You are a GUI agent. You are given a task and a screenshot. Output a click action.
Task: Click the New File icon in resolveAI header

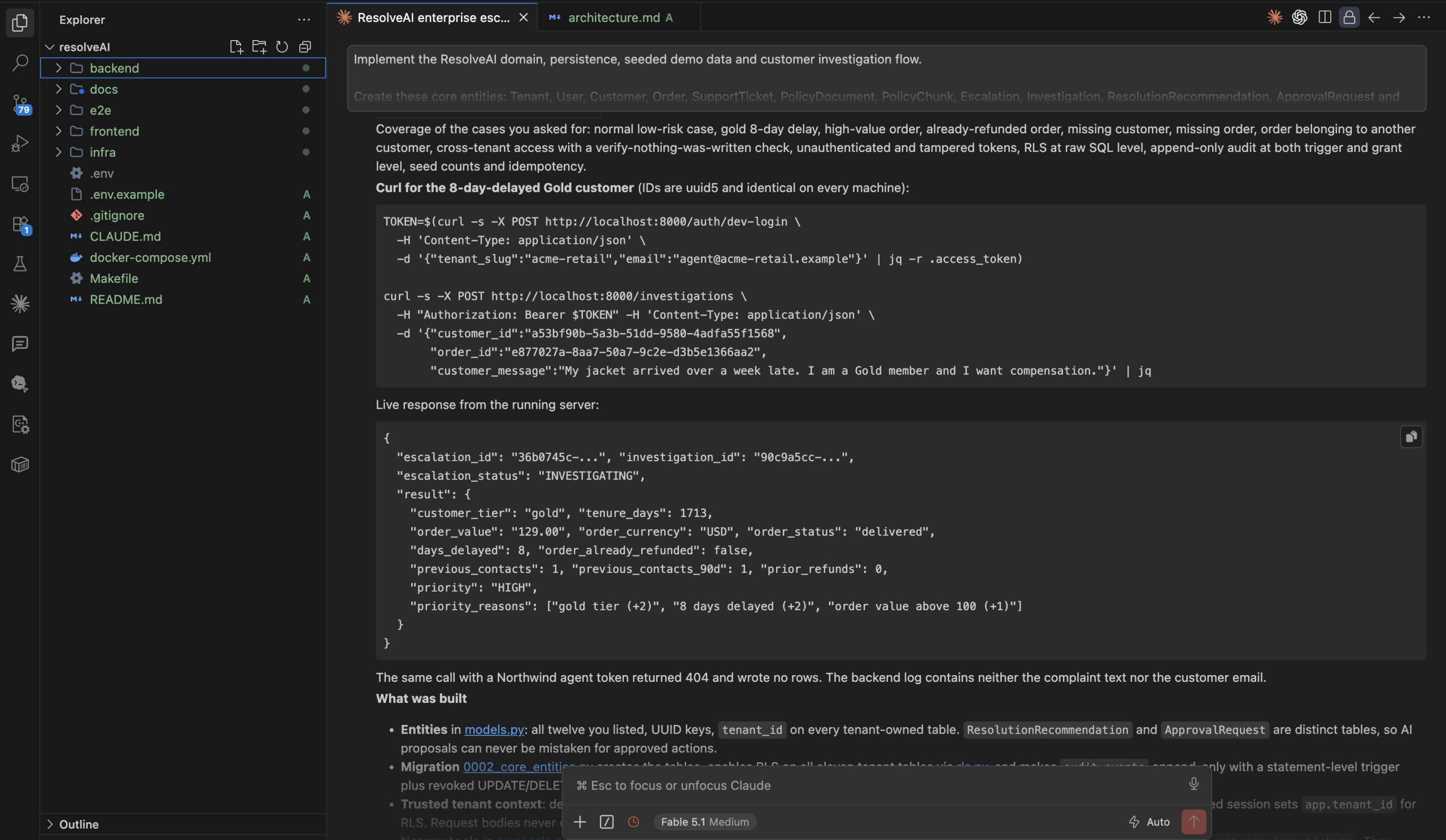236,46
